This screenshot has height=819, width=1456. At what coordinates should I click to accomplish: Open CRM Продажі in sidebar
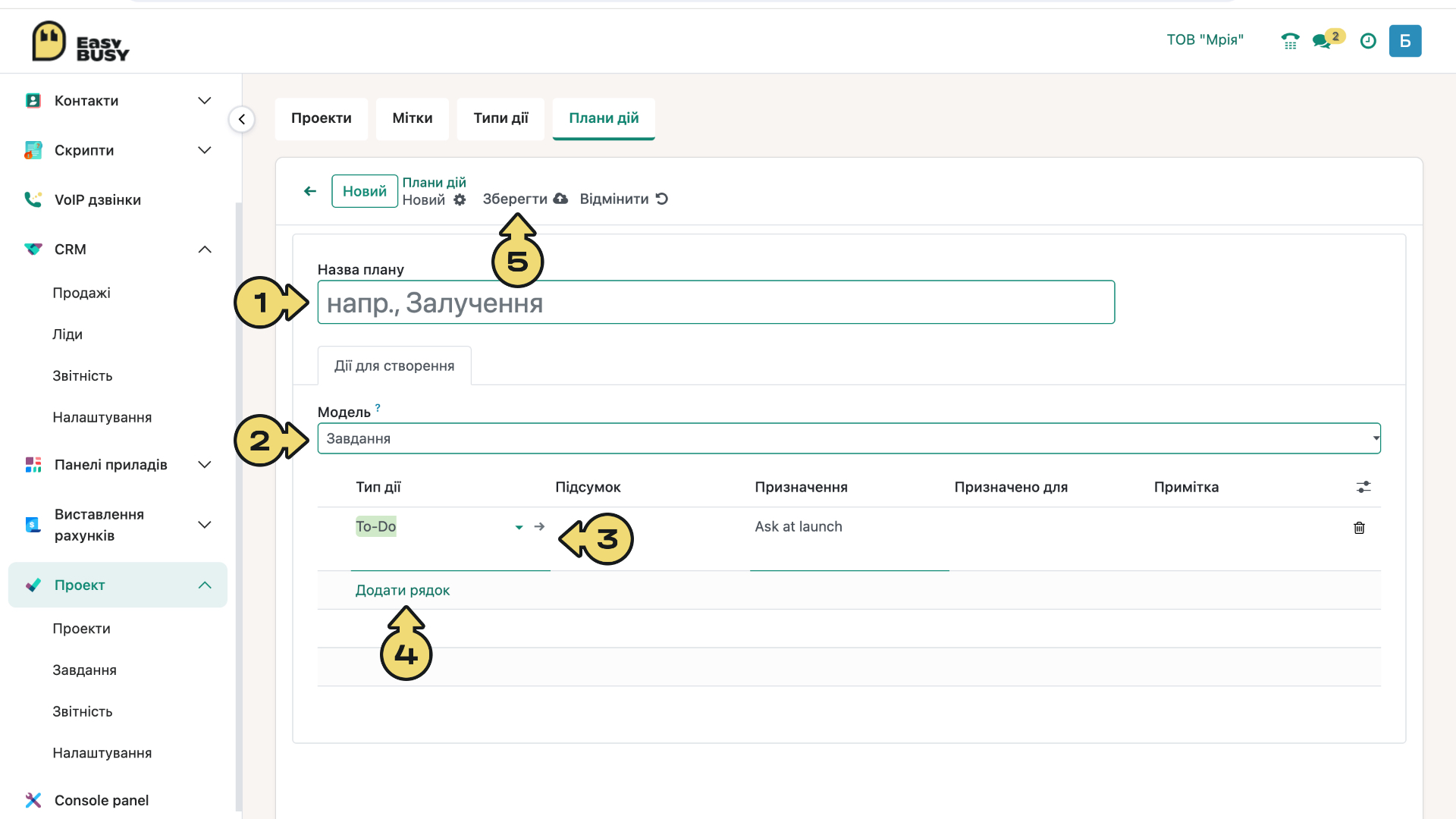81,293
